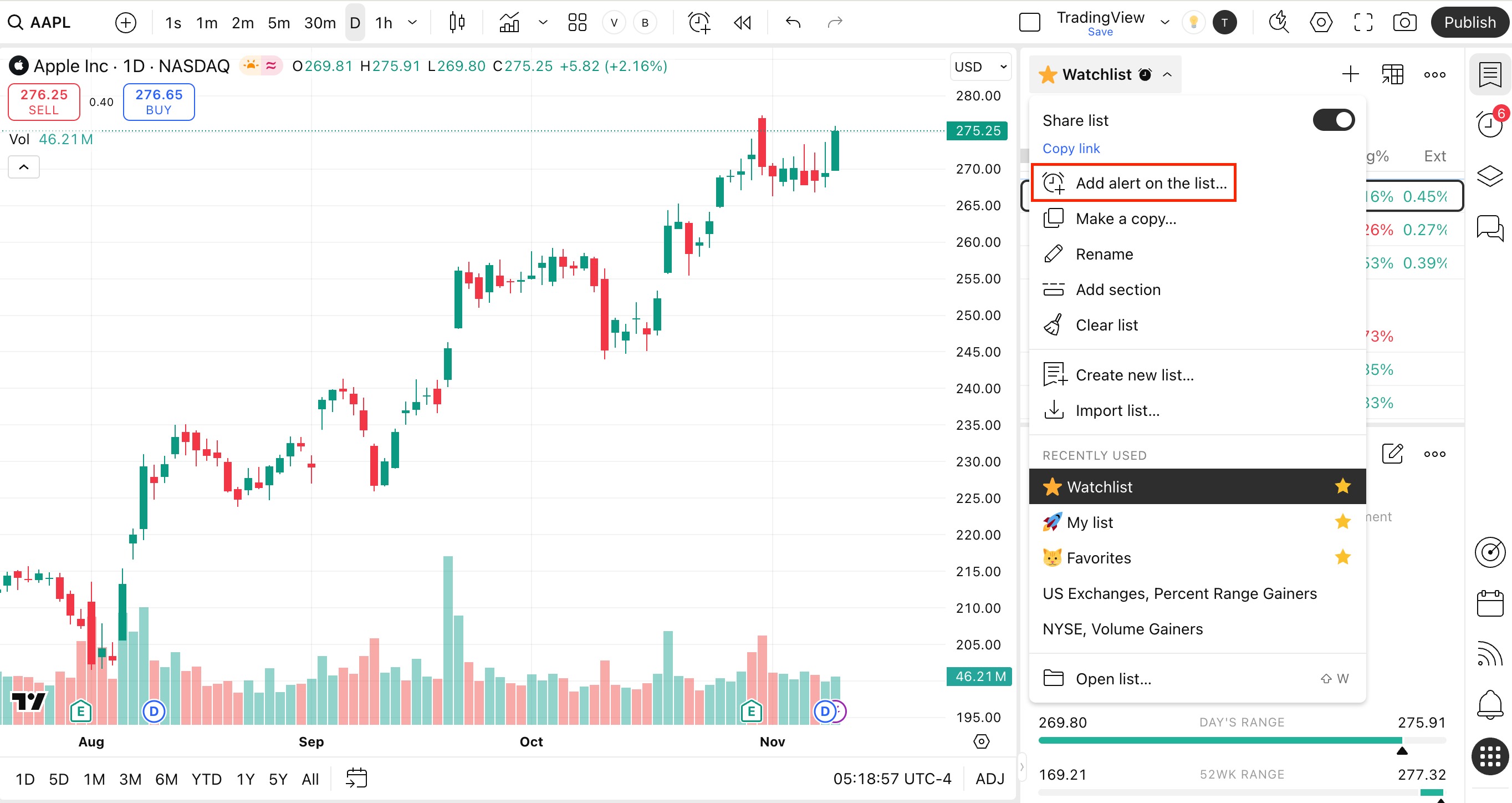Screen dimensions: 1512x803
Task: Create alert using top toolbar icon
Action: tap(698, 22)
